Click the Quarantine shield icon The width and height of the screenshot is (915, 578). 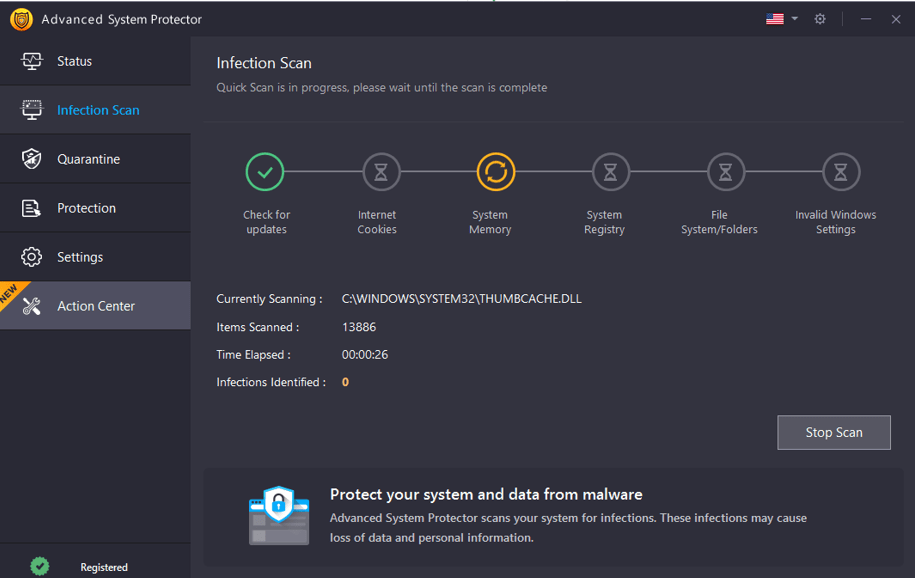click(32, 159)
